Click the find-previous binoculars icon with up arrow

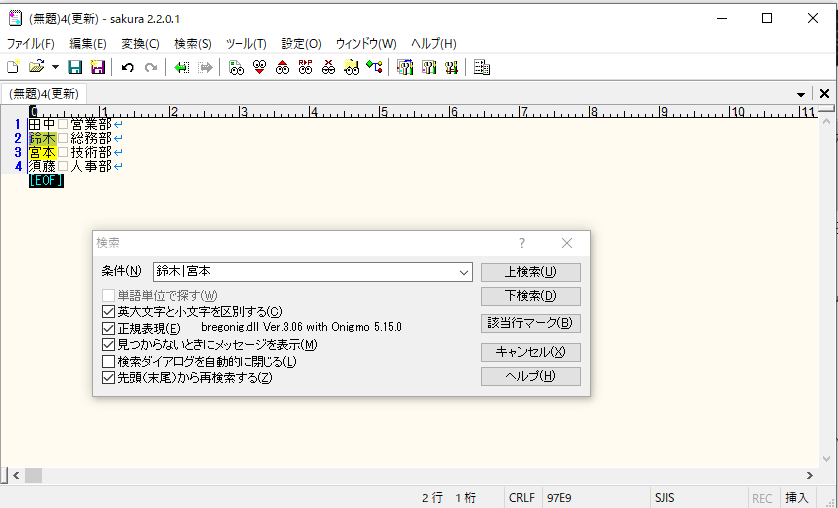click(x=283, y=67)
